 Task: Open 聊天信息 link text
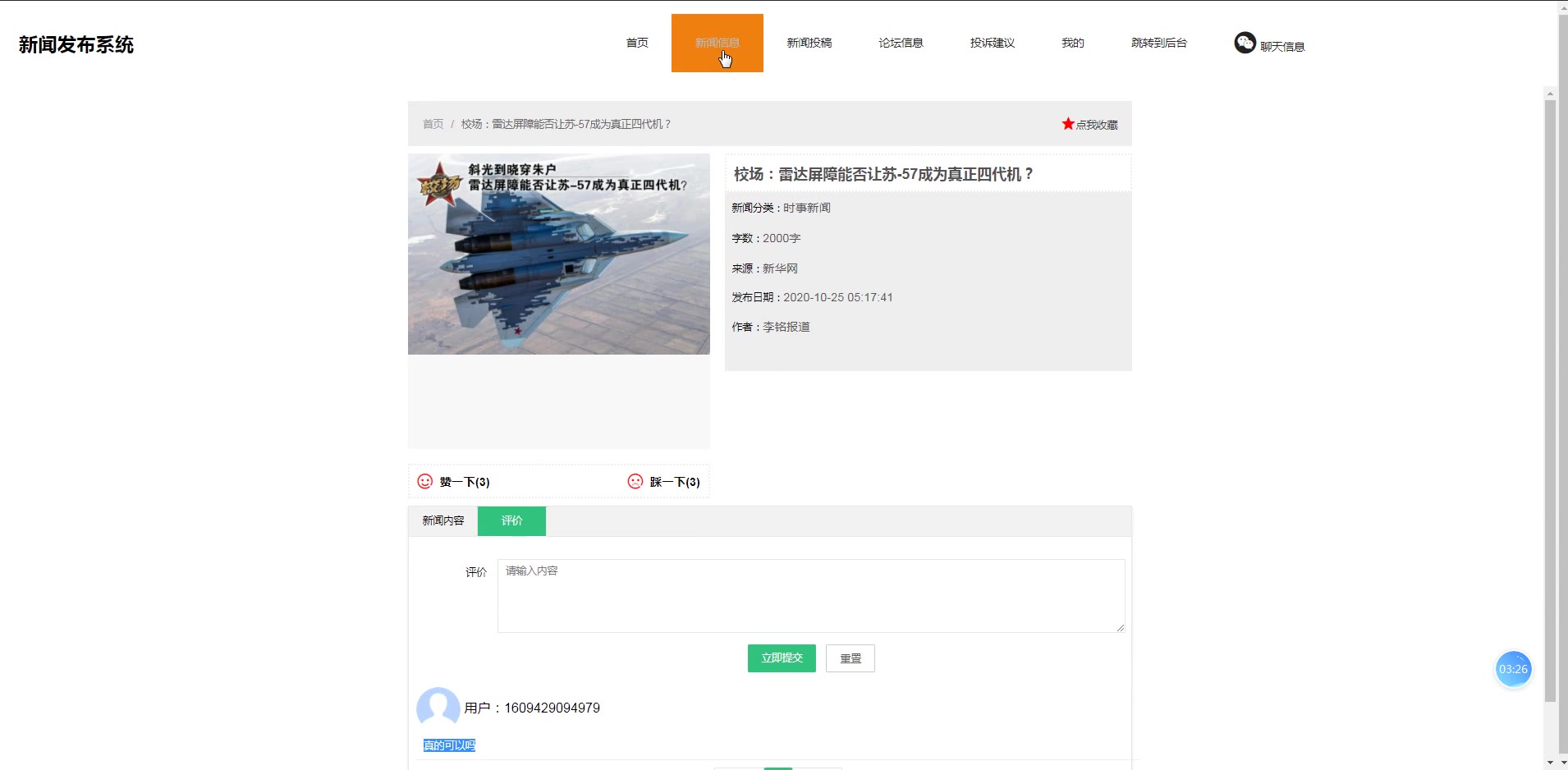[x=1282, y=47]
